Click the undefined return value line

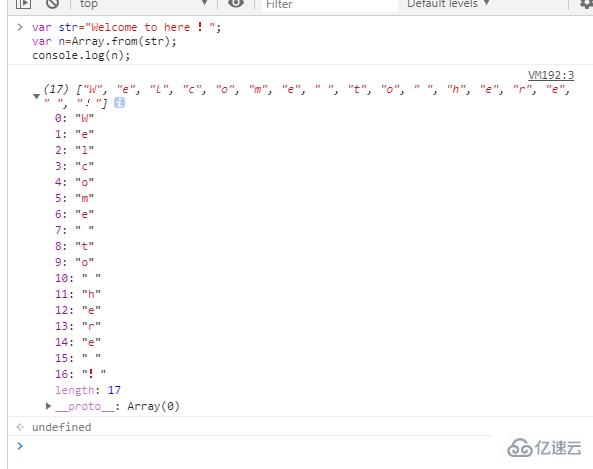click(62, 427)
